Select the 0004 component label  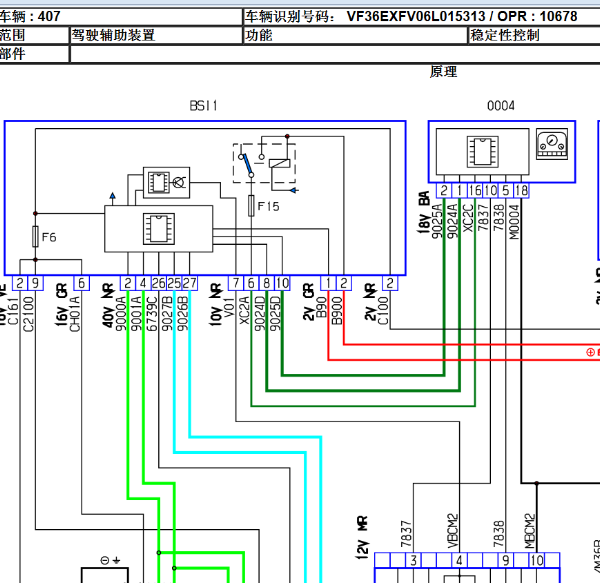click(x=501, y=106)
